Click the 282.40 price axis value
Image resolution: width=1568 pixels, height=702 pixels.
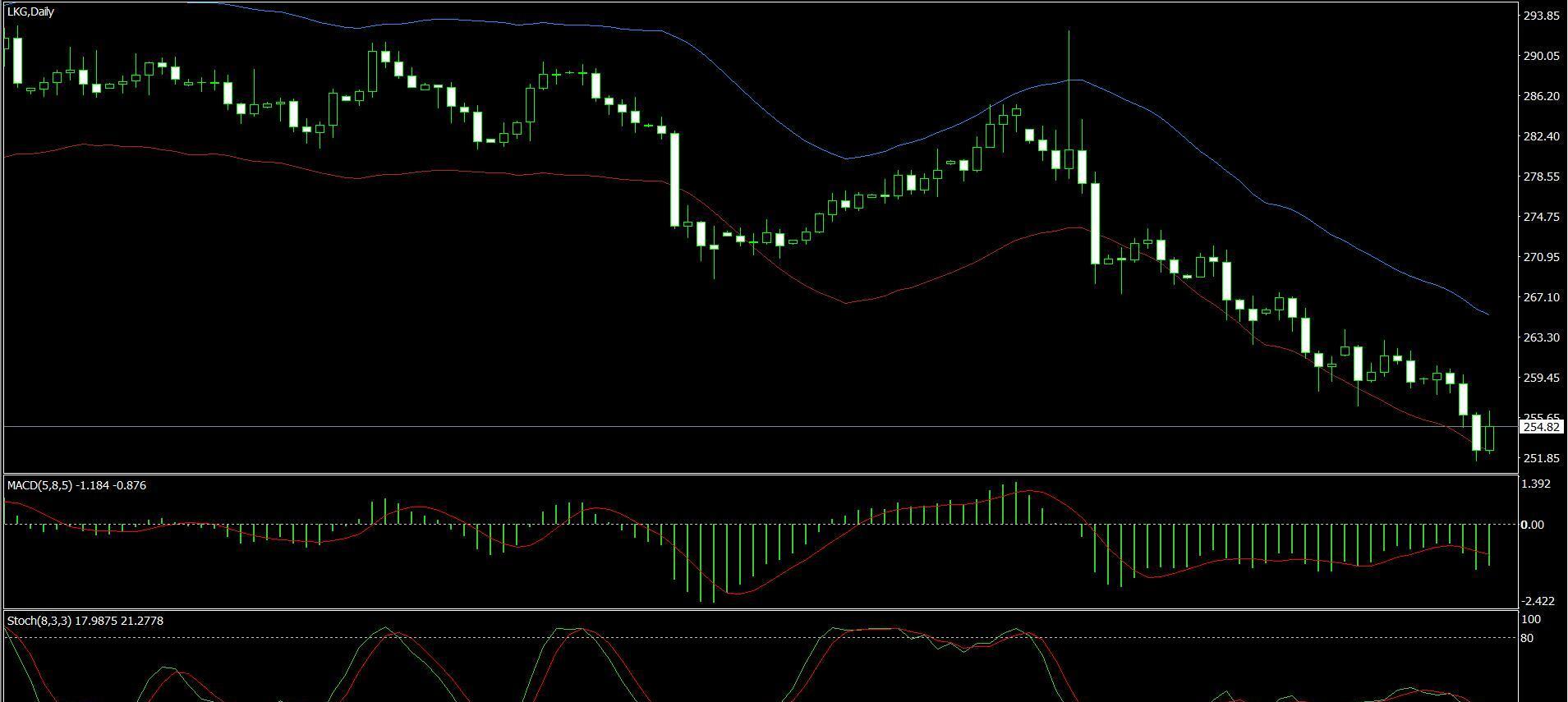click(1541, 136)
